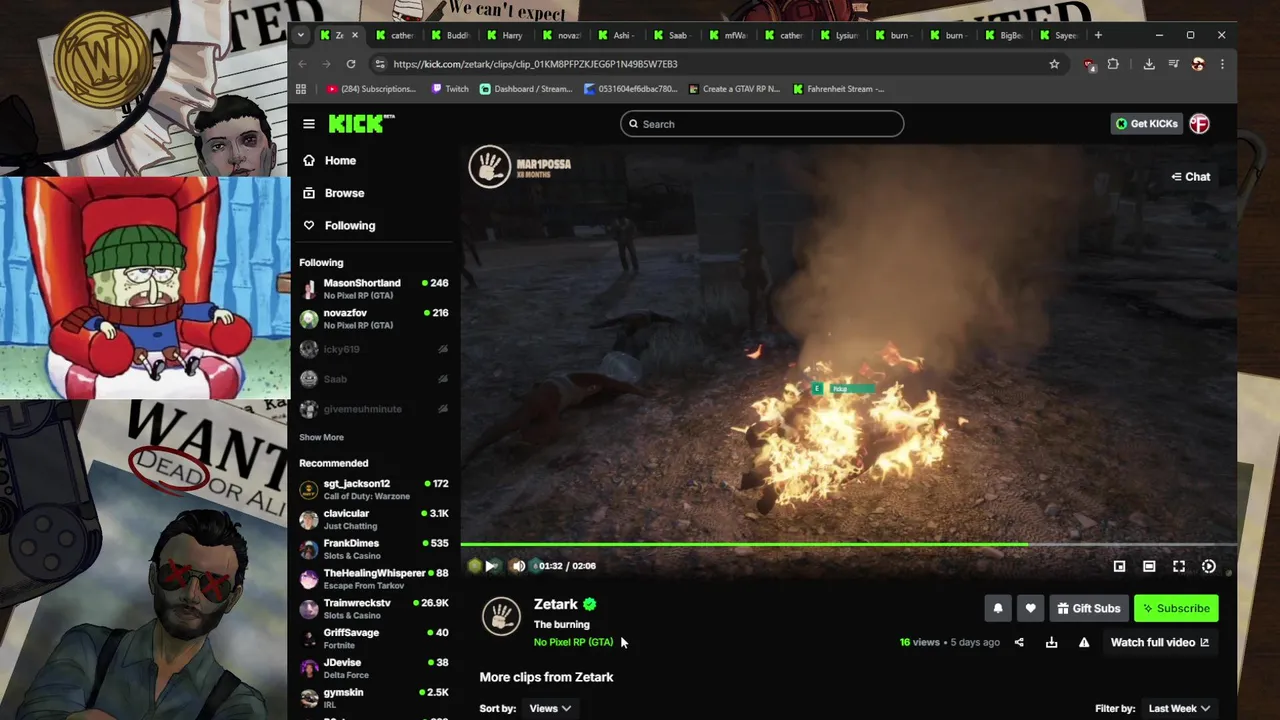Open Chrome media control icon
The width and height of the screenshot is (1280, 720).
tap(1174, 64)
